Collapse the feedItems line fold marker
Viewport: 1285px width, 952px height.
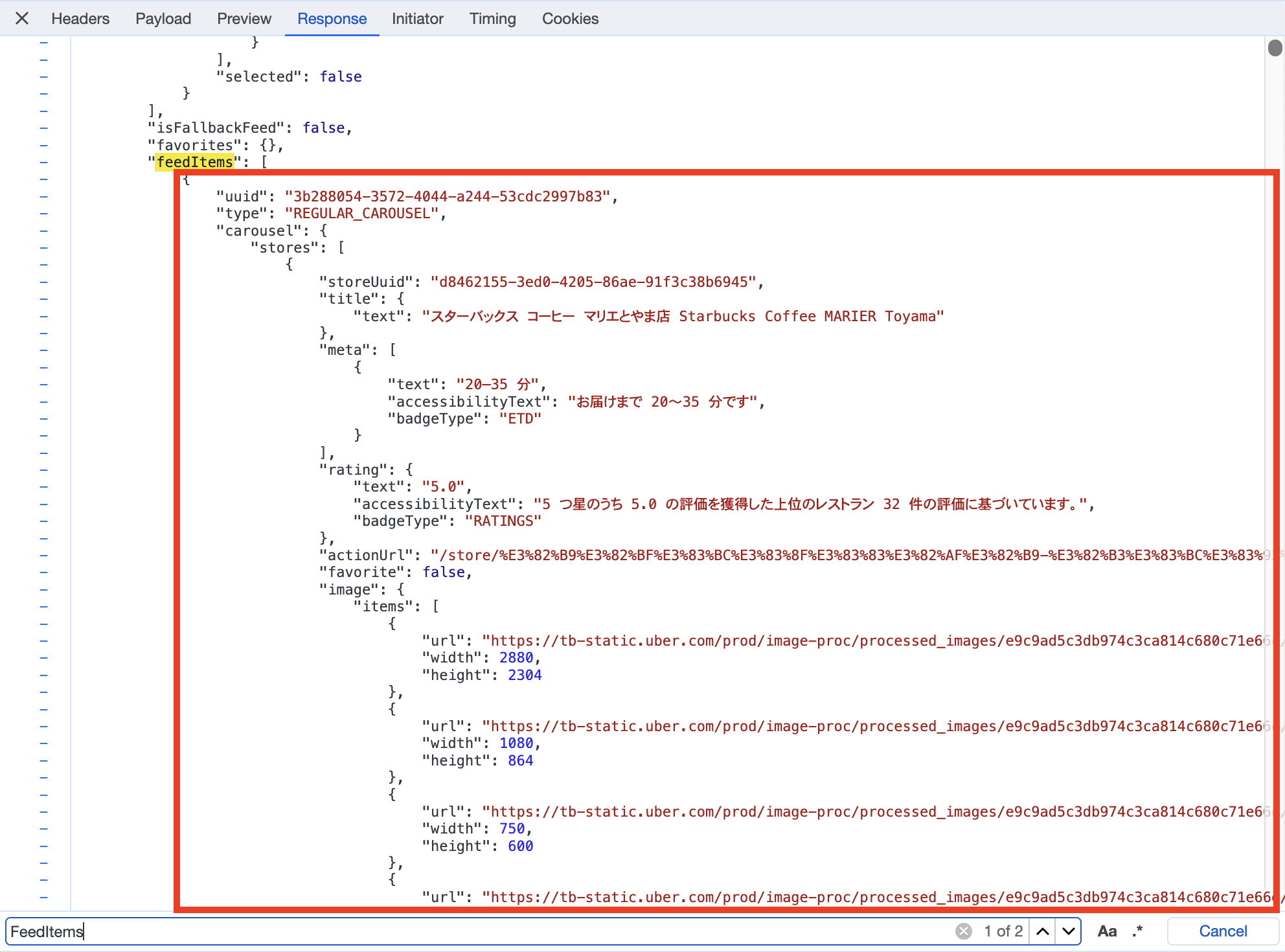tap(44, 162)
